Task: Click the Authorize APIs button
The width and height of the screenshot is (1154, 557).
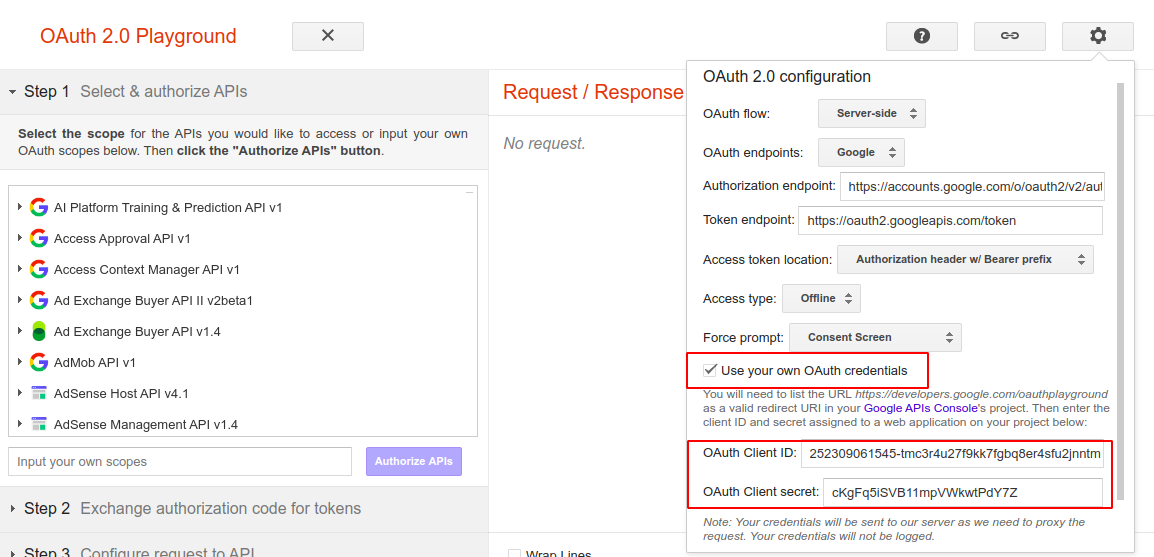Action: tap(414, 461)
